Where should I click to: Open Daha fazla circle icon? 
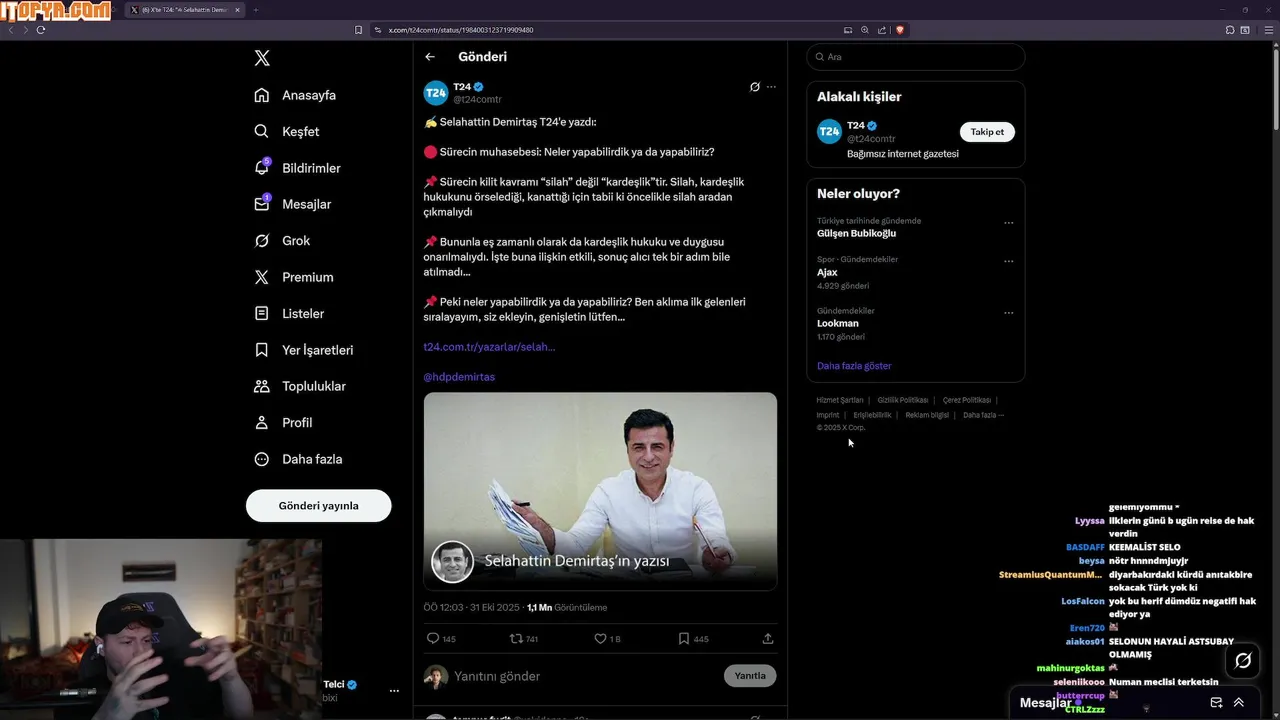[x=262, y=459]
